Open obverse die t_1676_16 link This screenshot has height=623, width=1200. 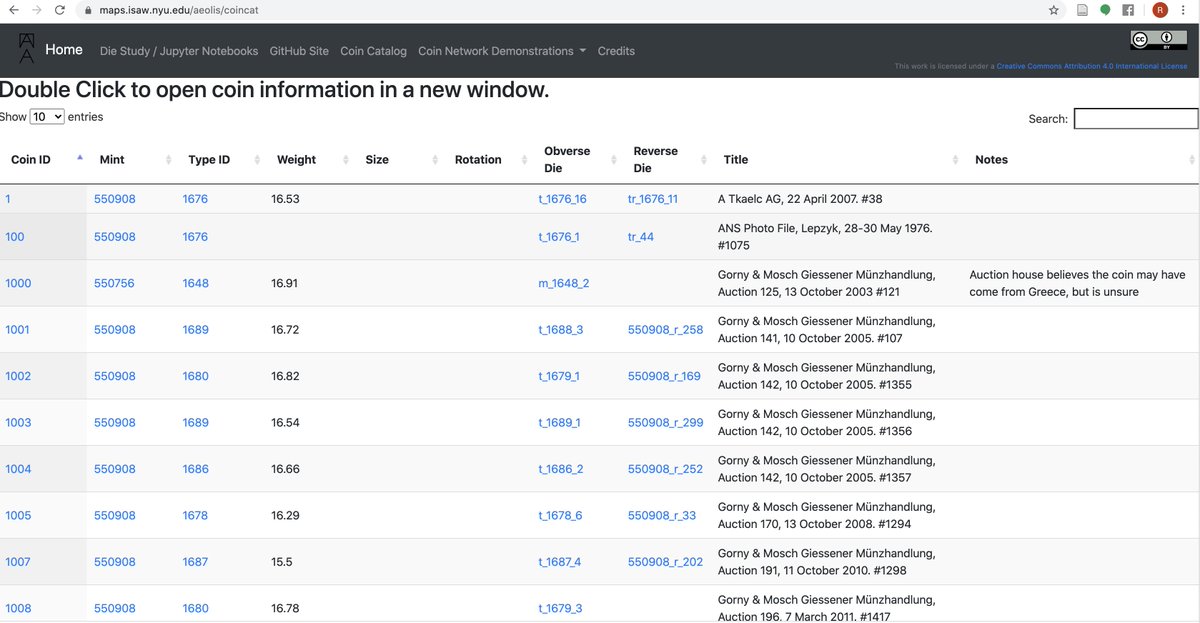coord(563,199)
